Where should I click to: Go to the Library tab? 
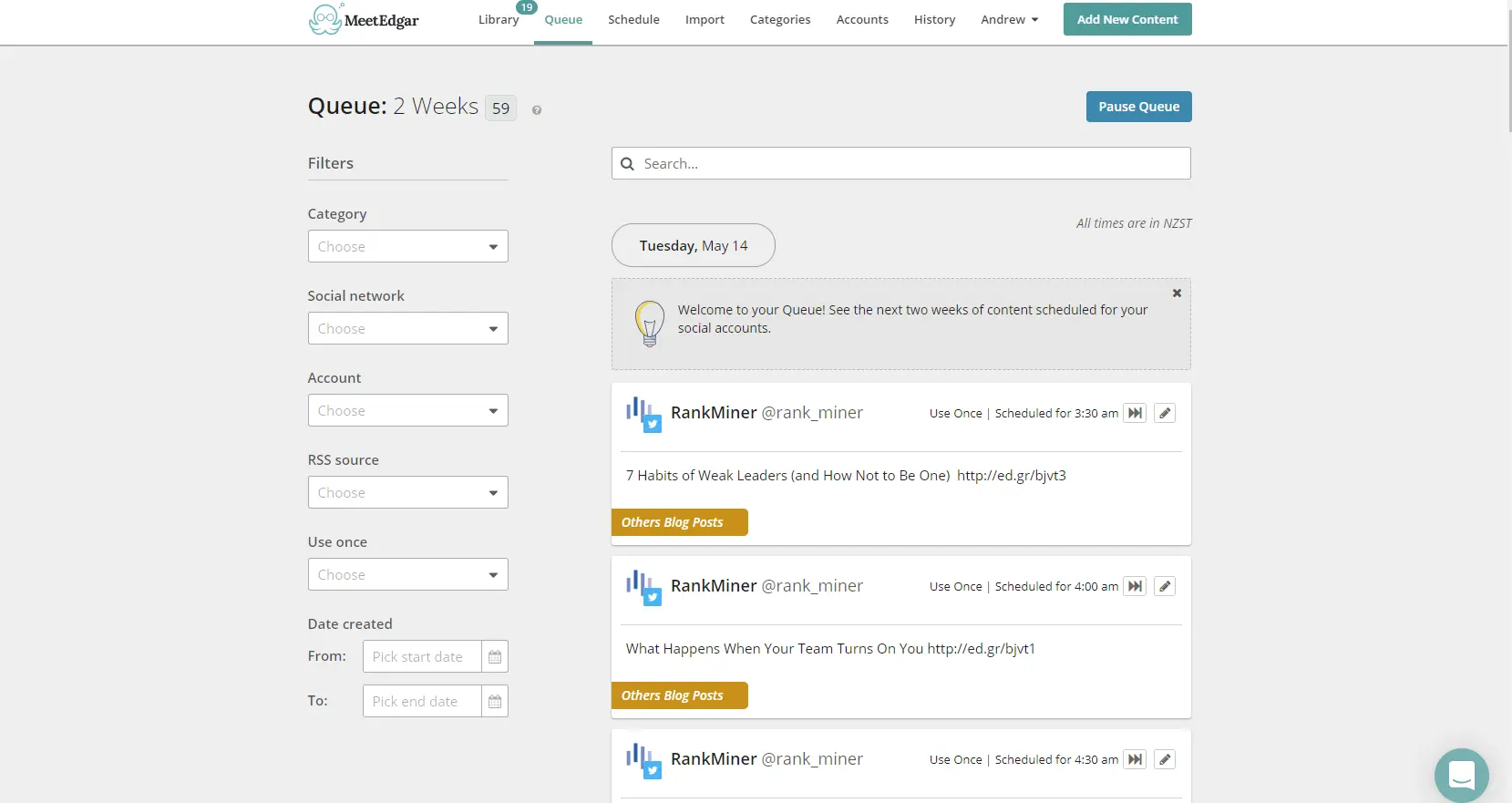tap(499, 19)
